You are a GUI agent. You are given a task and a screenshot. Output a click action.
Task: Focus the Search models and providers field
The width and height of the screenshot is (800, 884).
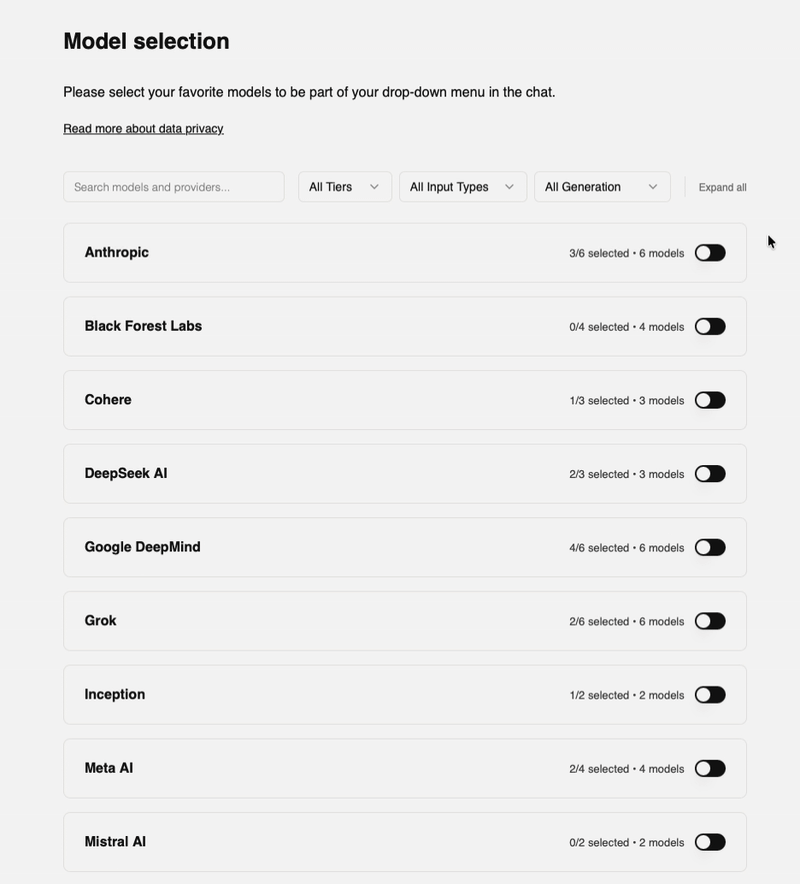click(173, 187)
